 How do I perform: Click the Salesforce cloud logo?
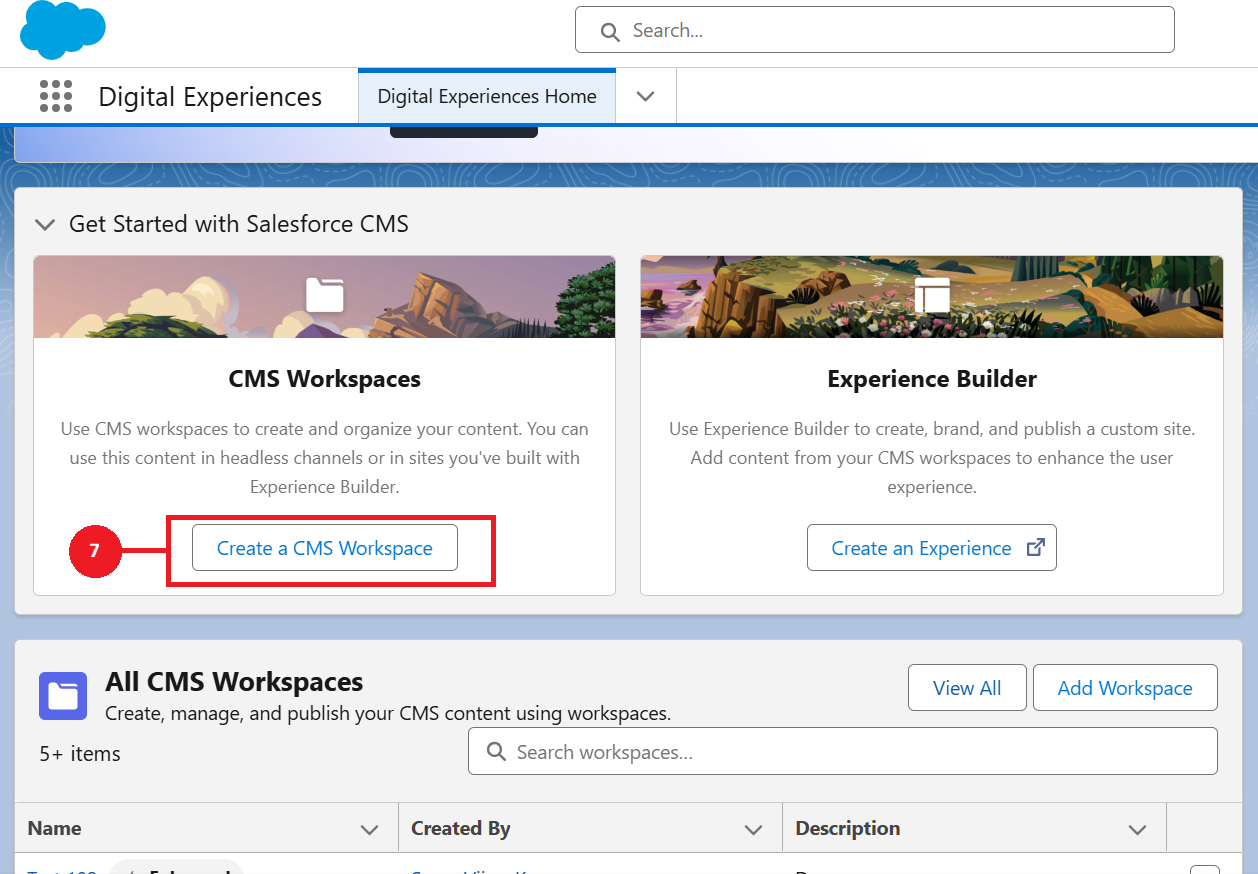(x=62, y=30)
